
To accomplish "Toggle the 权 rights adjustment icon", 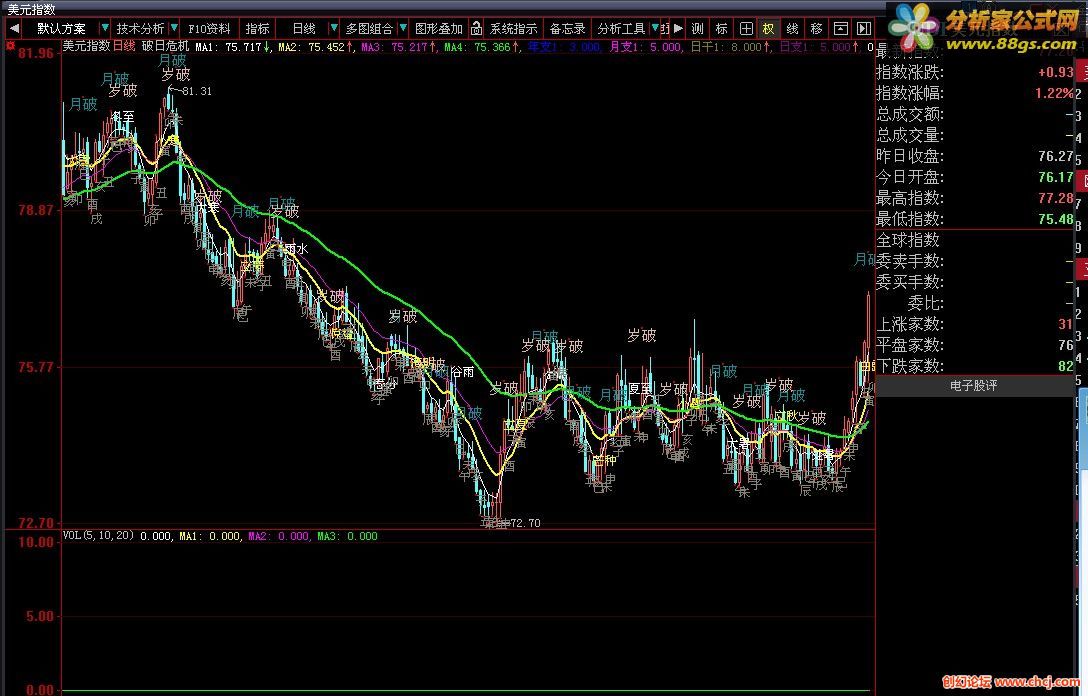I will click(769, 28).
